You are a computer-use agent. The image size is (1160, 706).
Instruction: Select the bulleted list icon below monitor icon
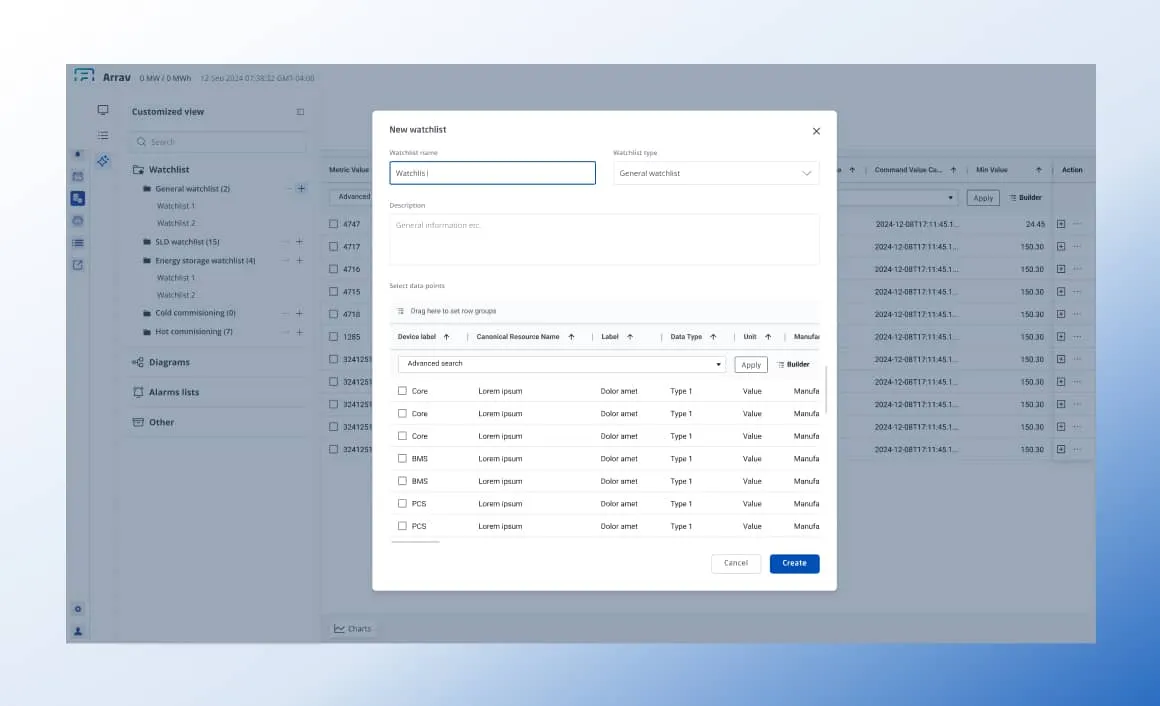coord(103,135)
